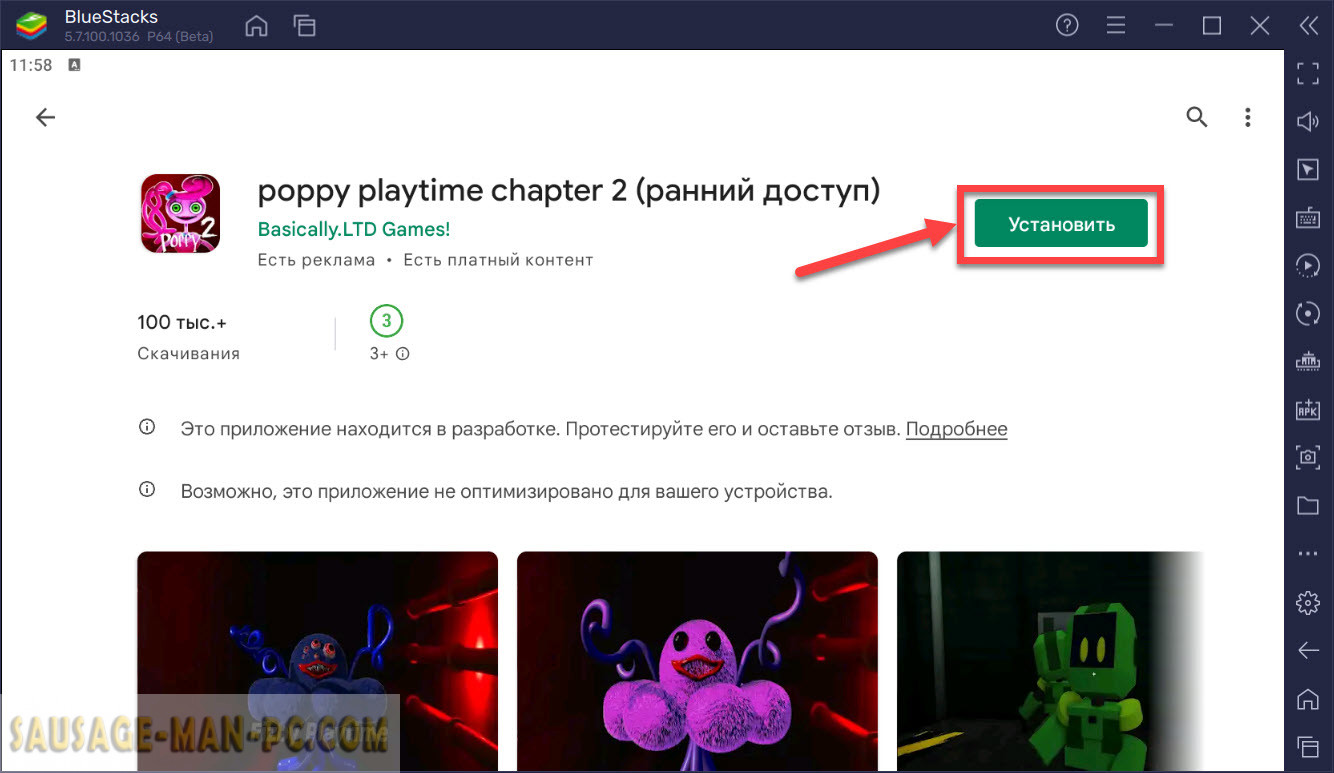The width and height of the screenshot is (1334, 773).
Task: Click the 100 тыс.+ downloads count
Action: click(x=182, y=322)
